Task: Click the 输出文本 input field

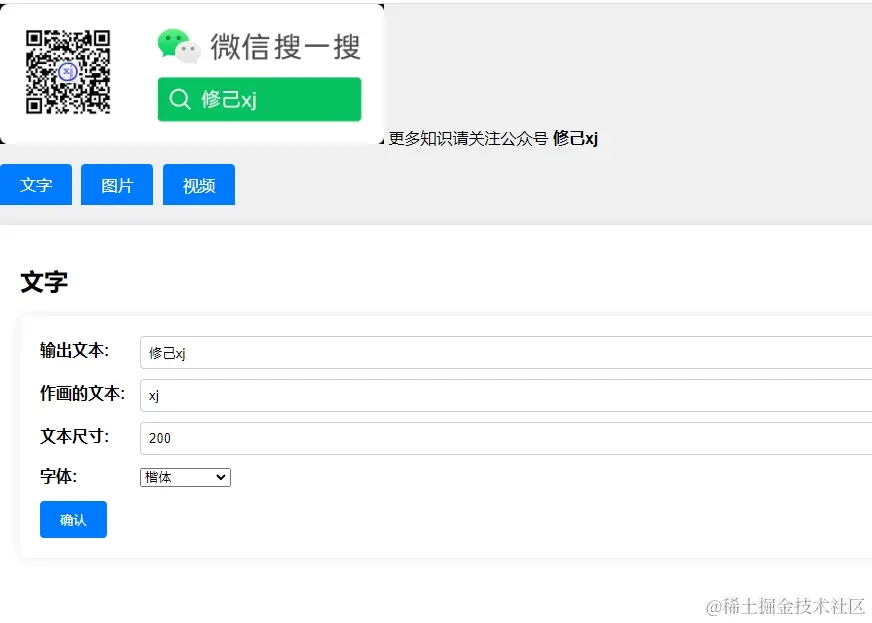Action: 506,352
